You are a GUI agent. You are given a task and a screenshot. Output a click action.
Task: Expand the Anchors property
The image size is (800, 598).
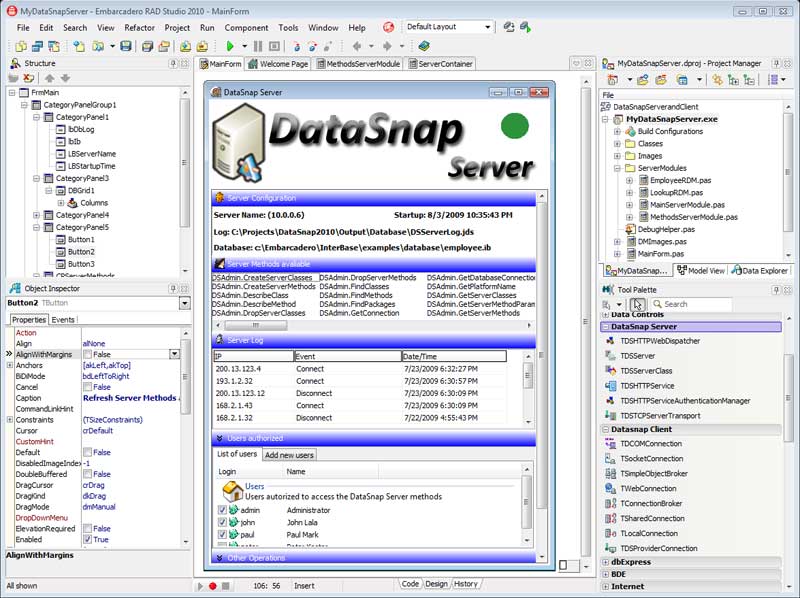click(10, 365)
